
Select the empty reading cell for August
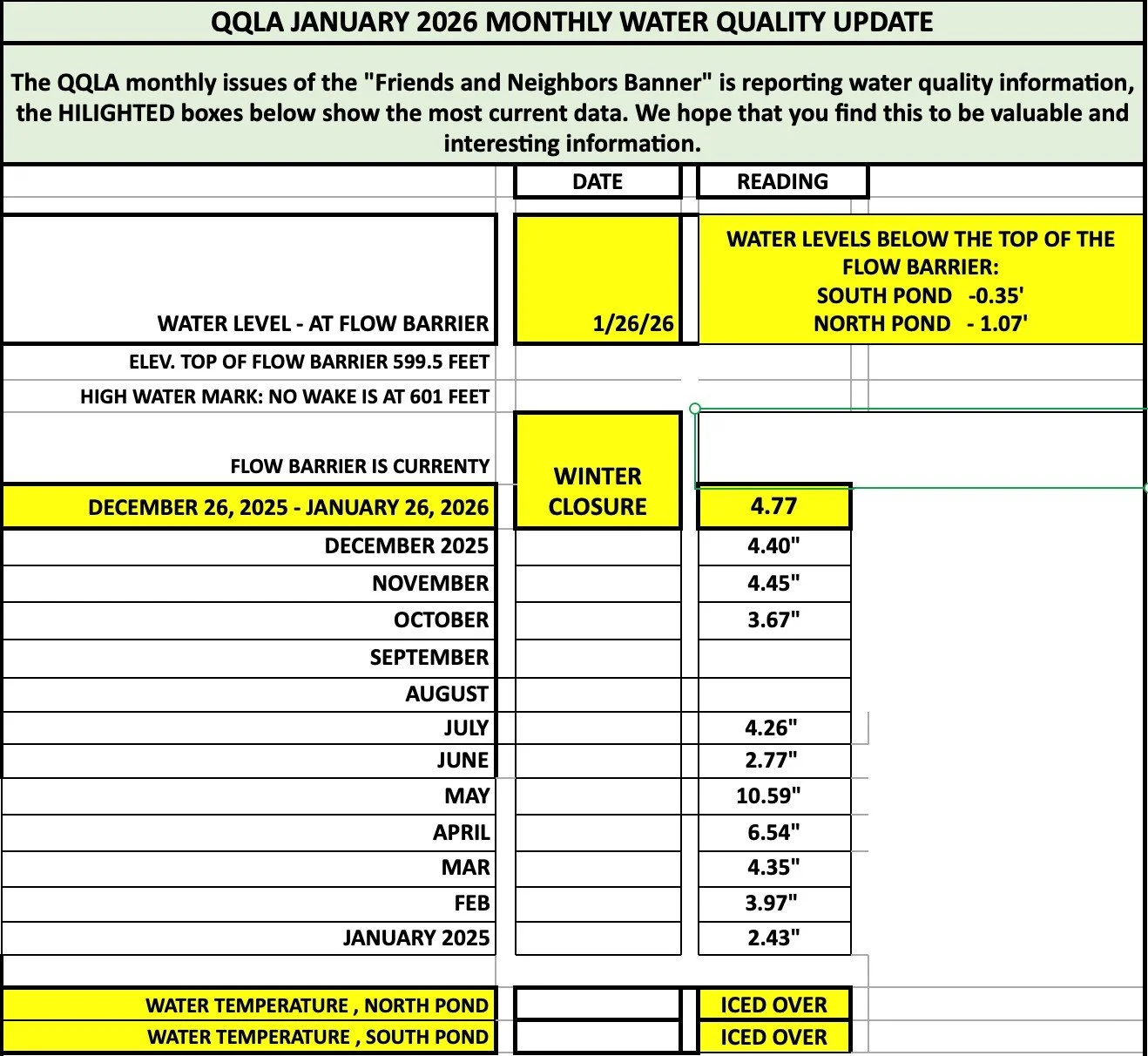coord(773,694)
